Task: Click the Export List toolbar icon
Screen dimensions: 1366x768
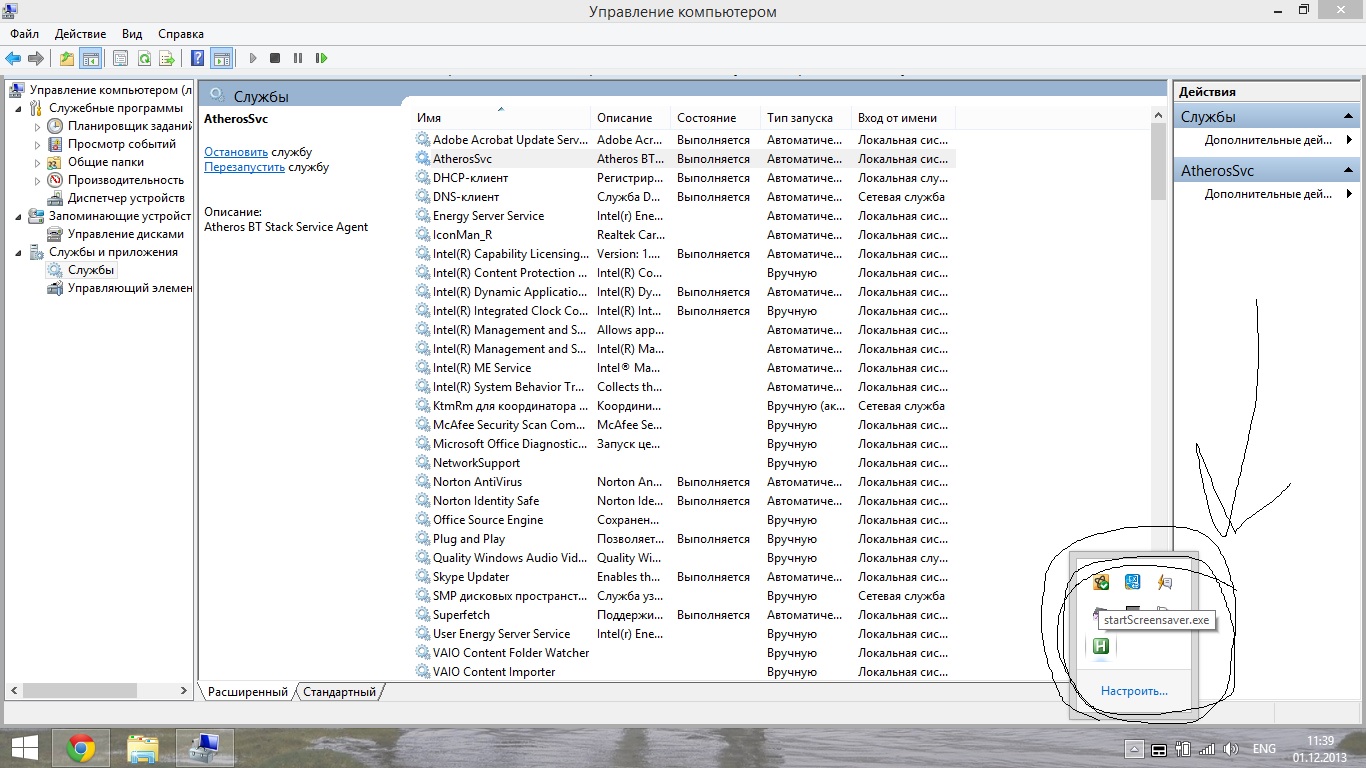Action: click(167, 58)
